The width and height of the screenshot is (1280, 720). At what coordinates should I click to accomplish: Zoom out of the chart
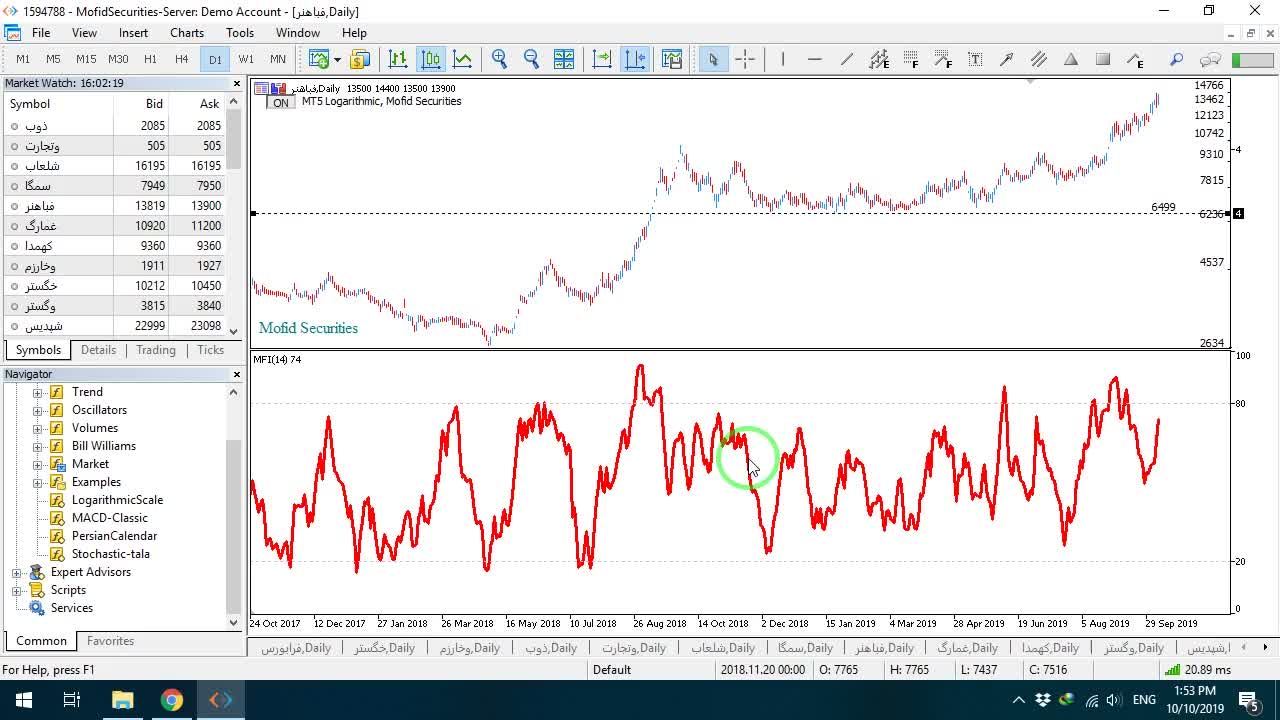coord(532,59)
